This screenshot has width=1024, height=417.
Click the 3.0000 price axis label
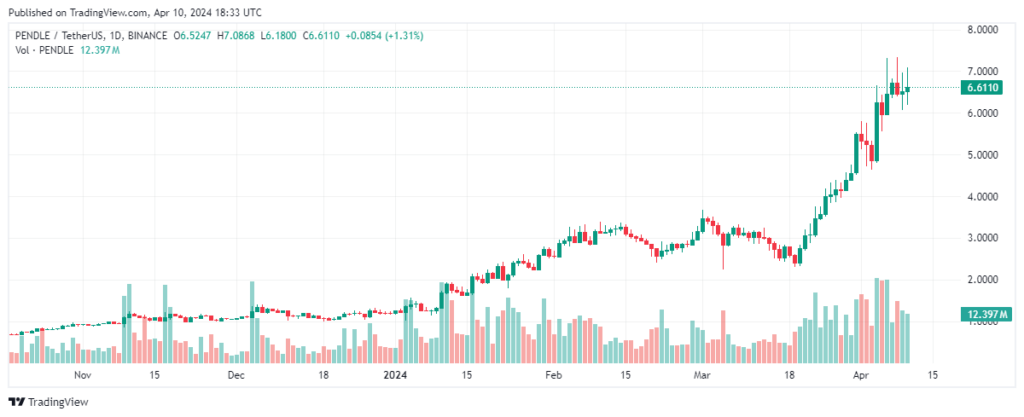pyautogui.click(x=984, y=238)
